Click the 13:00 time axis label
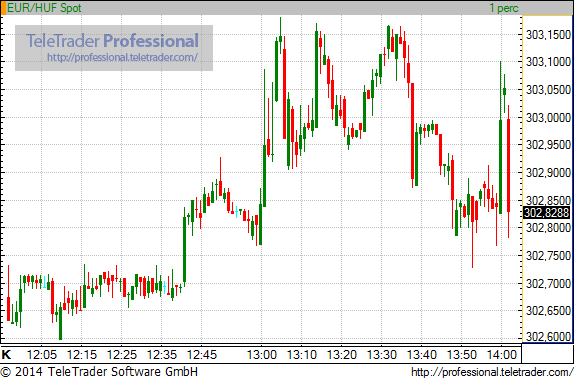This screenshot has width=574, height=381. coord(262,355)
